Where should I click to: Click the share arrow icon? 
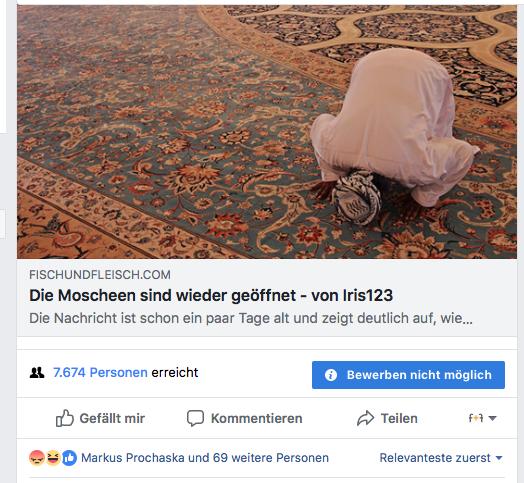coord(365,418)
